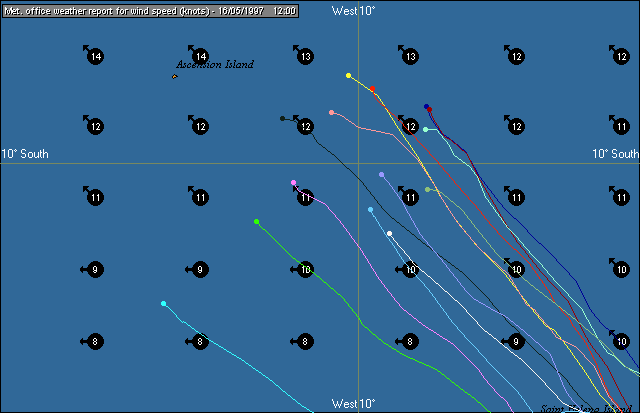This screenshot has width=640, height=413.
Task: Select the 10° South label on left edge
Action: coord(25,154)
